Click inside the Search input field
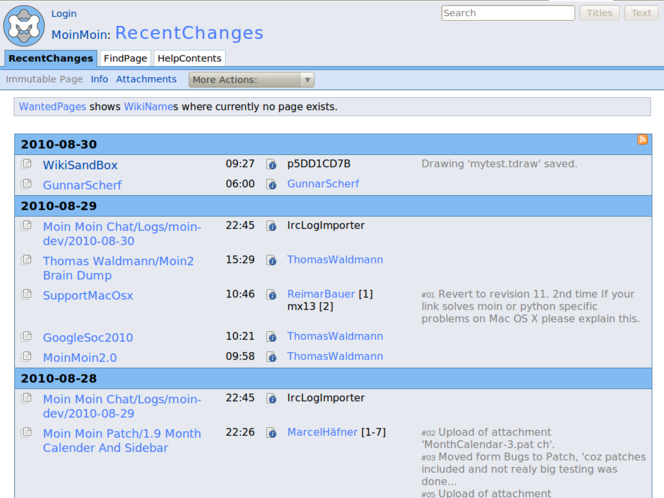Screen dimensions: 664x498 [507, 13]
